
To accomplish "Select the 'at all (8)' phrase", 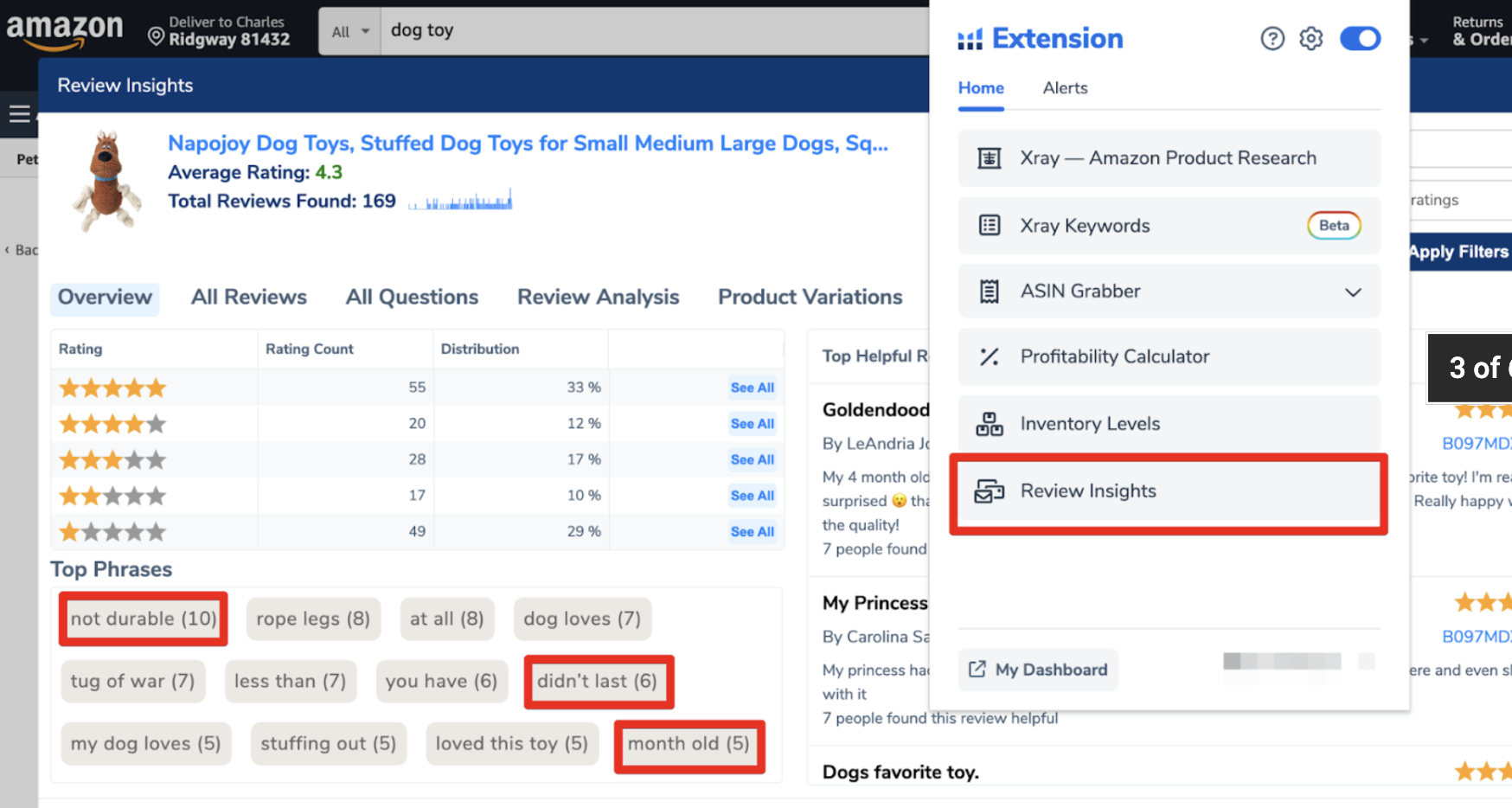I will pyautogui.click(x=447, y=619).
